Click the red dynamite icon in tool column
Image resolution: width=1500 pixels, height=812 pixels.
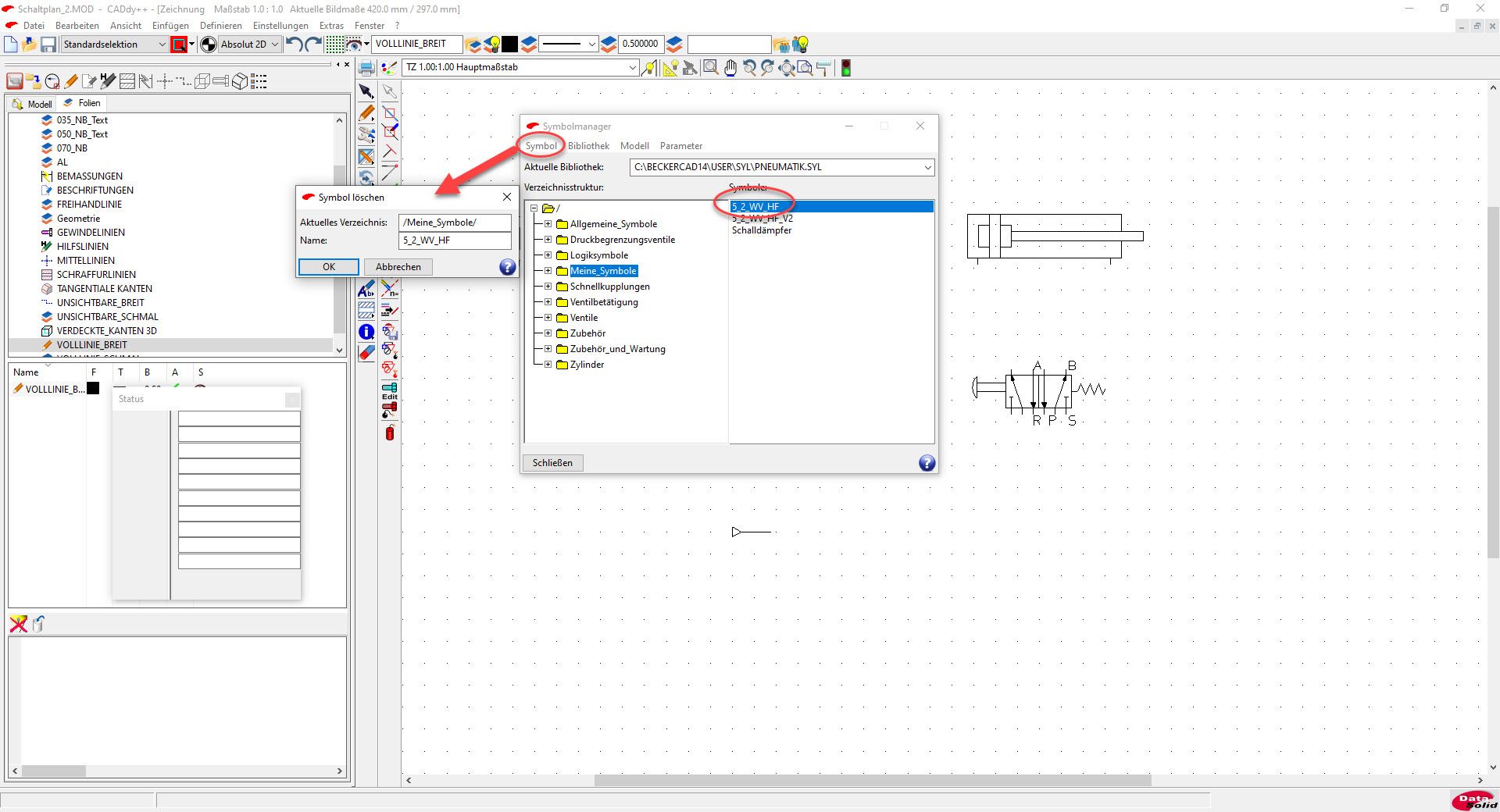(x=389, y=433)
